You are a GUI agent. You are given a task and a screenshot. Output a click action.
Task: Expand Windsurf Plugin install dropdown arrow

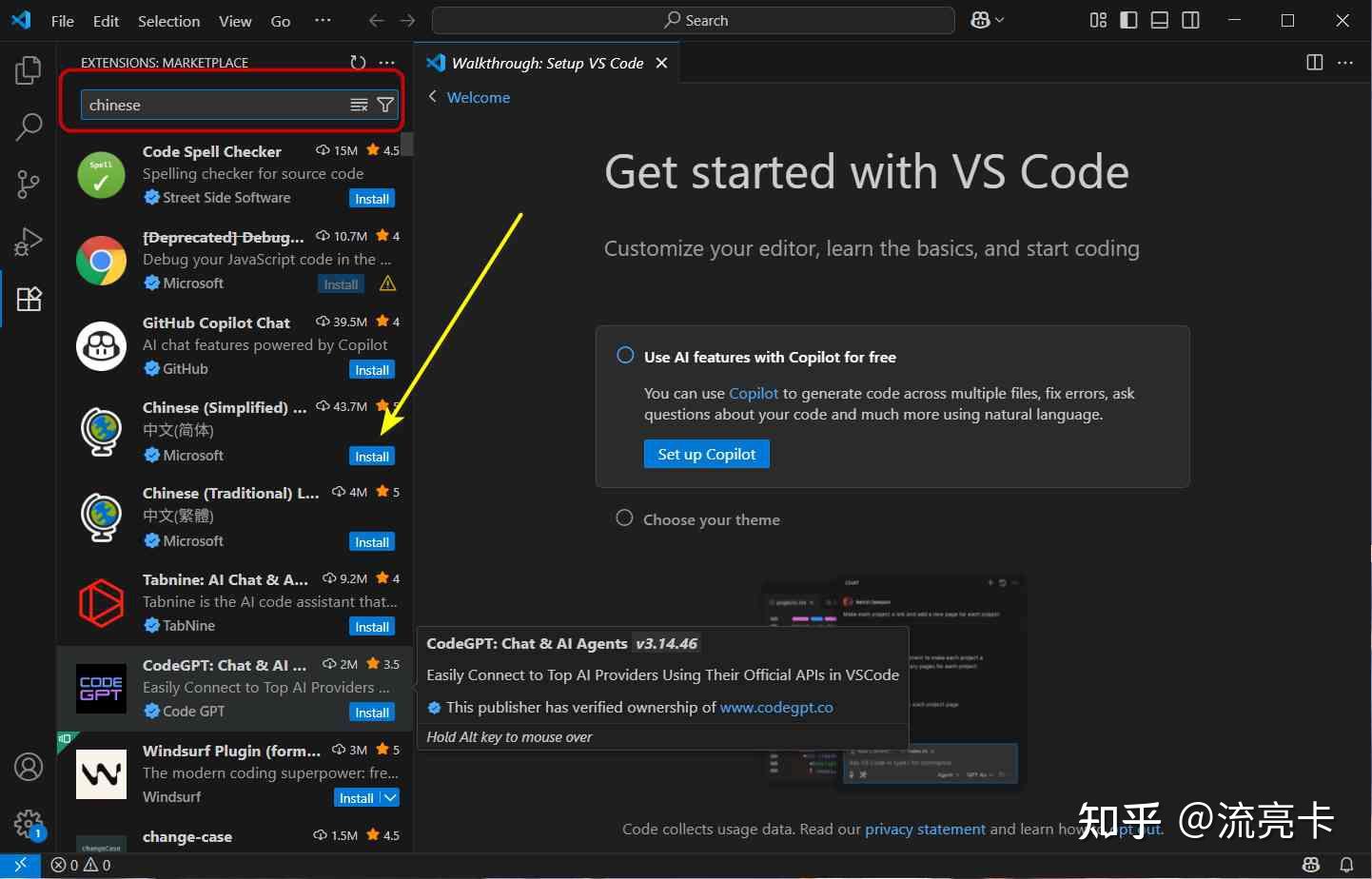(390, 797)
